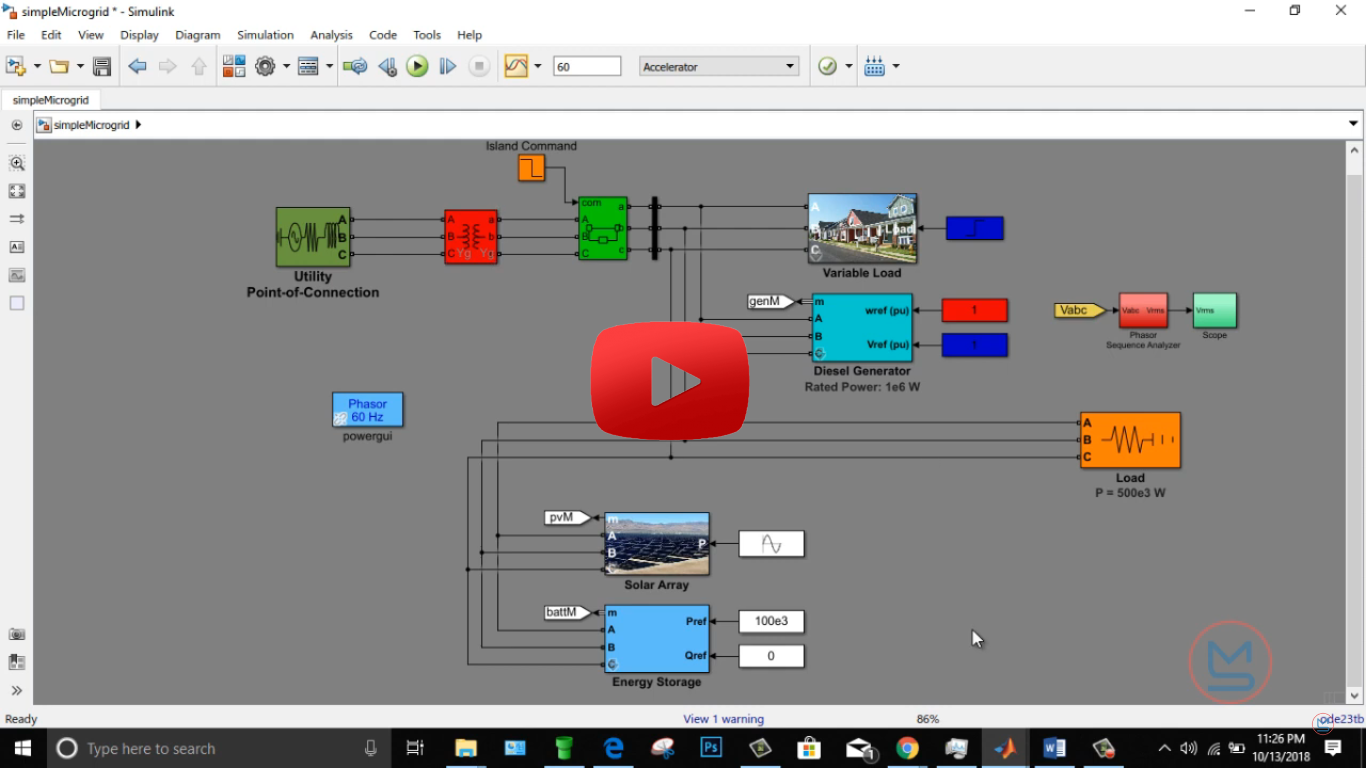Open the Library Browser icon

[234, 66]
